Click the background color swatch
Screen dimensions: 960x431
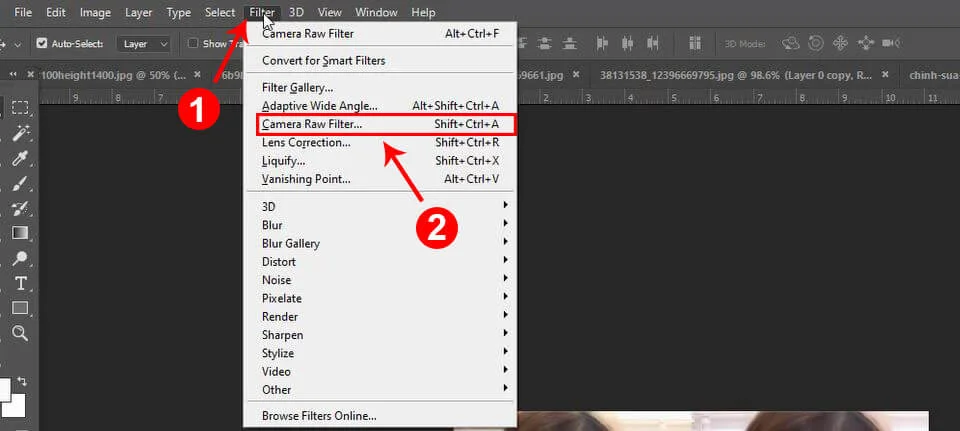coord(16,406)
